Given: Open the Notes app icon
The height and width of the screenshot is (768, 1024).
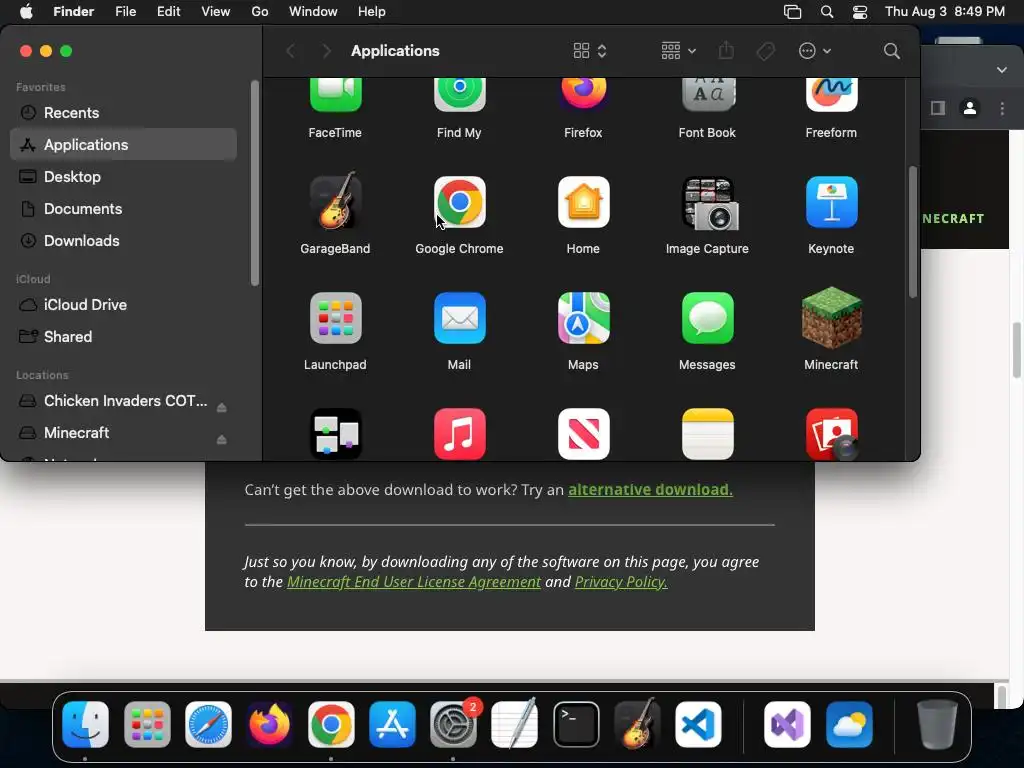Looking at the screenshot, I should click(x=707, y=434).
